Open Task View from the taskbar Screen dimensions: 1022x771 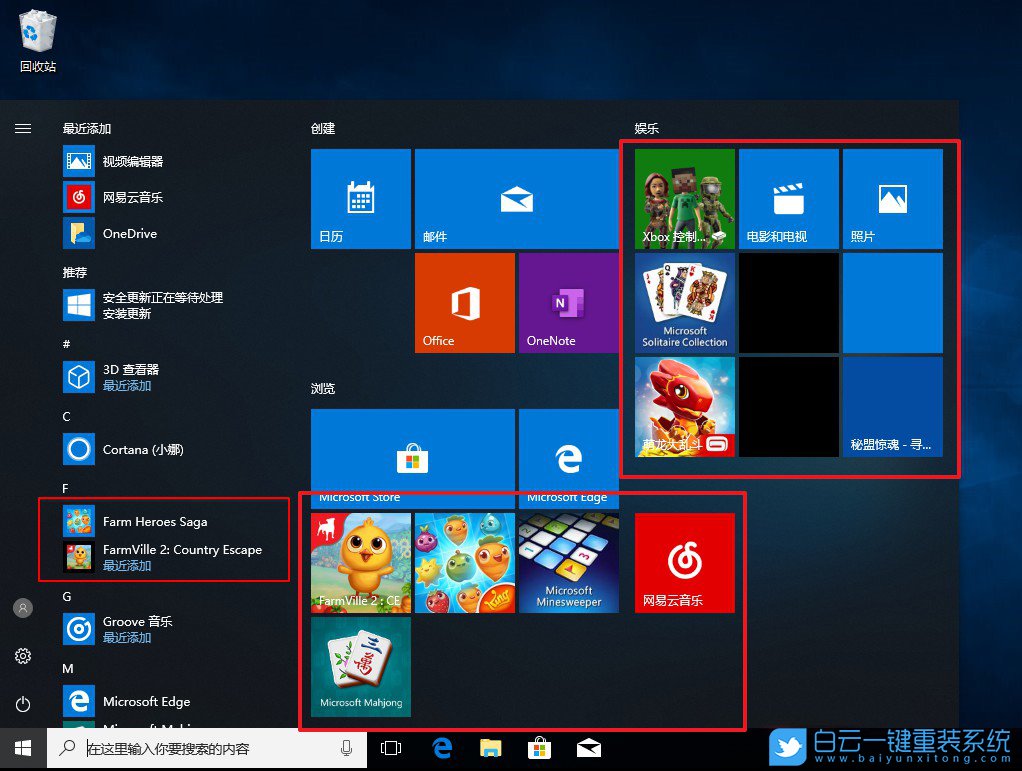[390, 747]
